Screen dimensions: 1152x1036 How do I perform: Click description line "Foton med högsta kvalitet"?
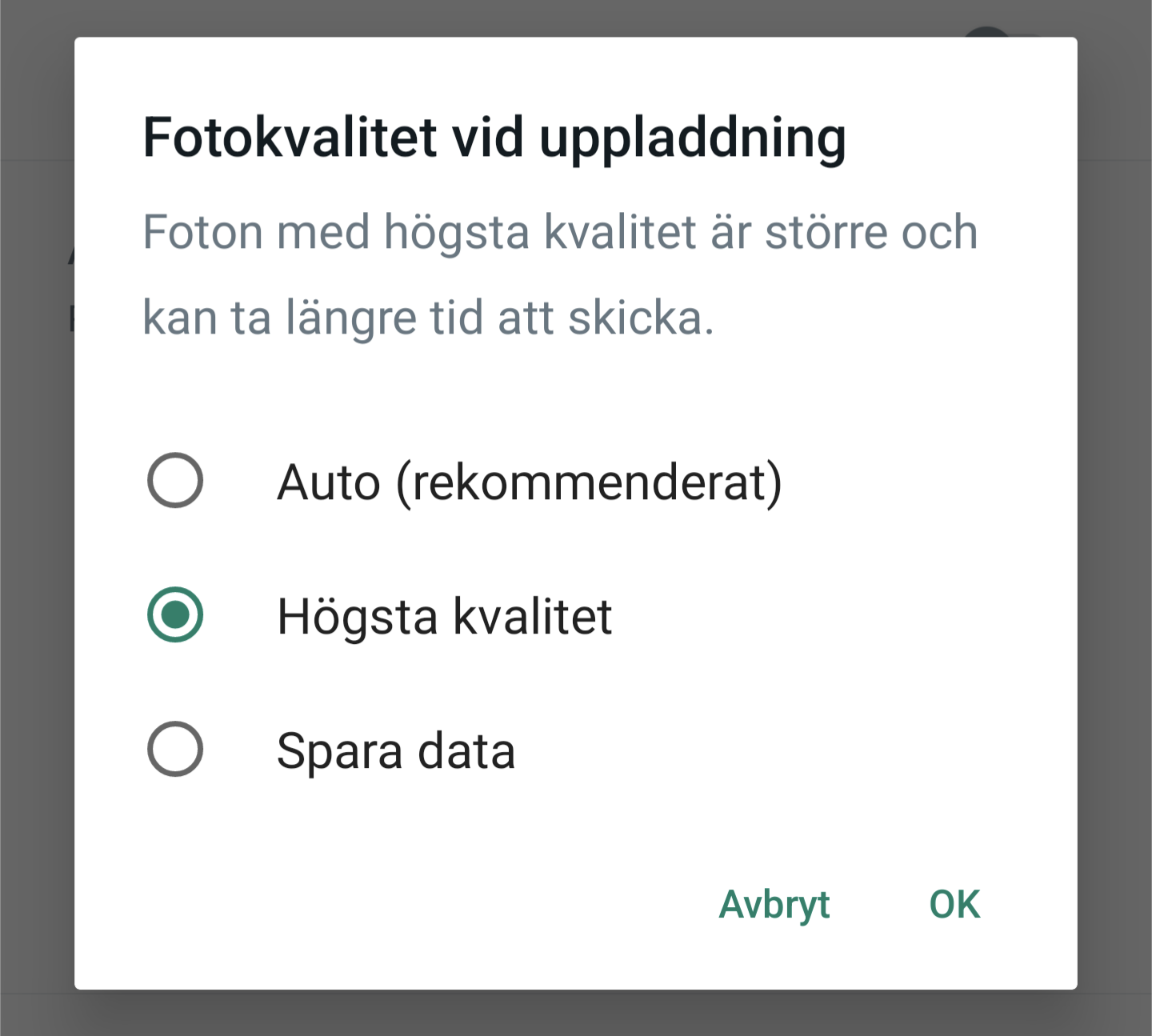(x=559, y=232)
